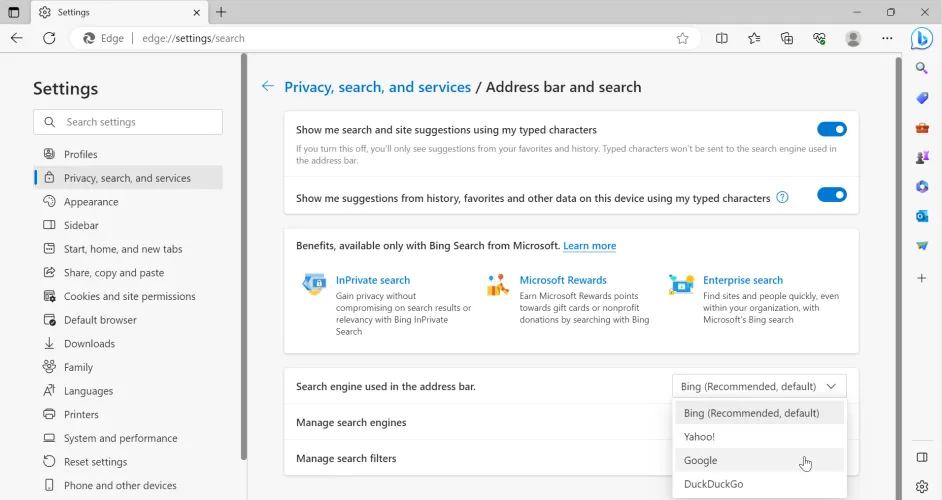The width and height of the screenshot is (942, 500).
Task: Disable search and site suggestions toggle
Action: 831,129
